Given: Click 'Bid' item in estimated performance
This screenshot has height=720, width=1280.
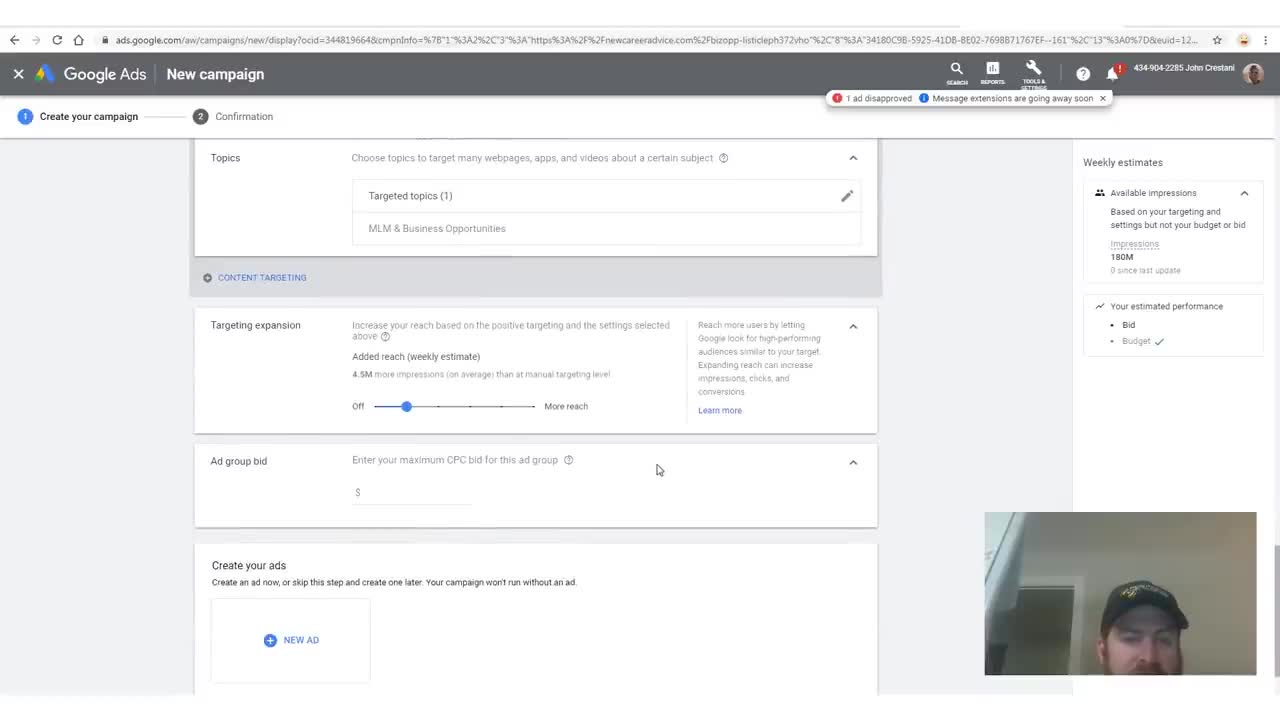Looking at the screenshot, I should tap(1128, 325).
